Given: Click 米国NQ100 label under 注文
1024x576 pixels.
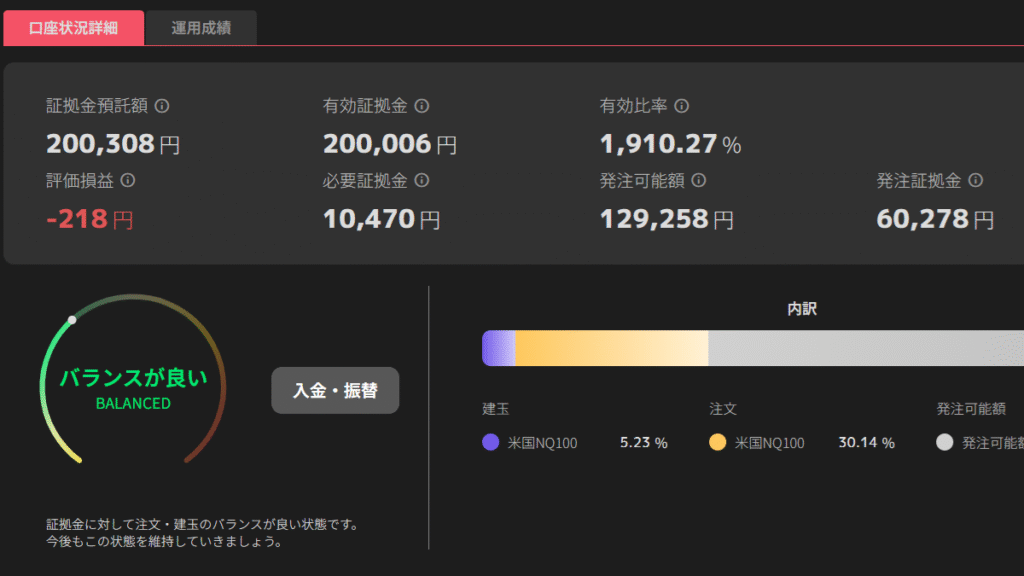Looking at the screenshot, I should (x=770, y=443).
